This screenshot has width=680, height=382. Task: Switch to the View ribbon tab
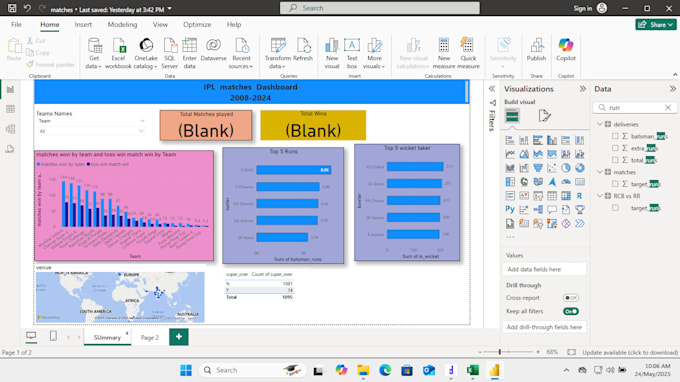160,25
